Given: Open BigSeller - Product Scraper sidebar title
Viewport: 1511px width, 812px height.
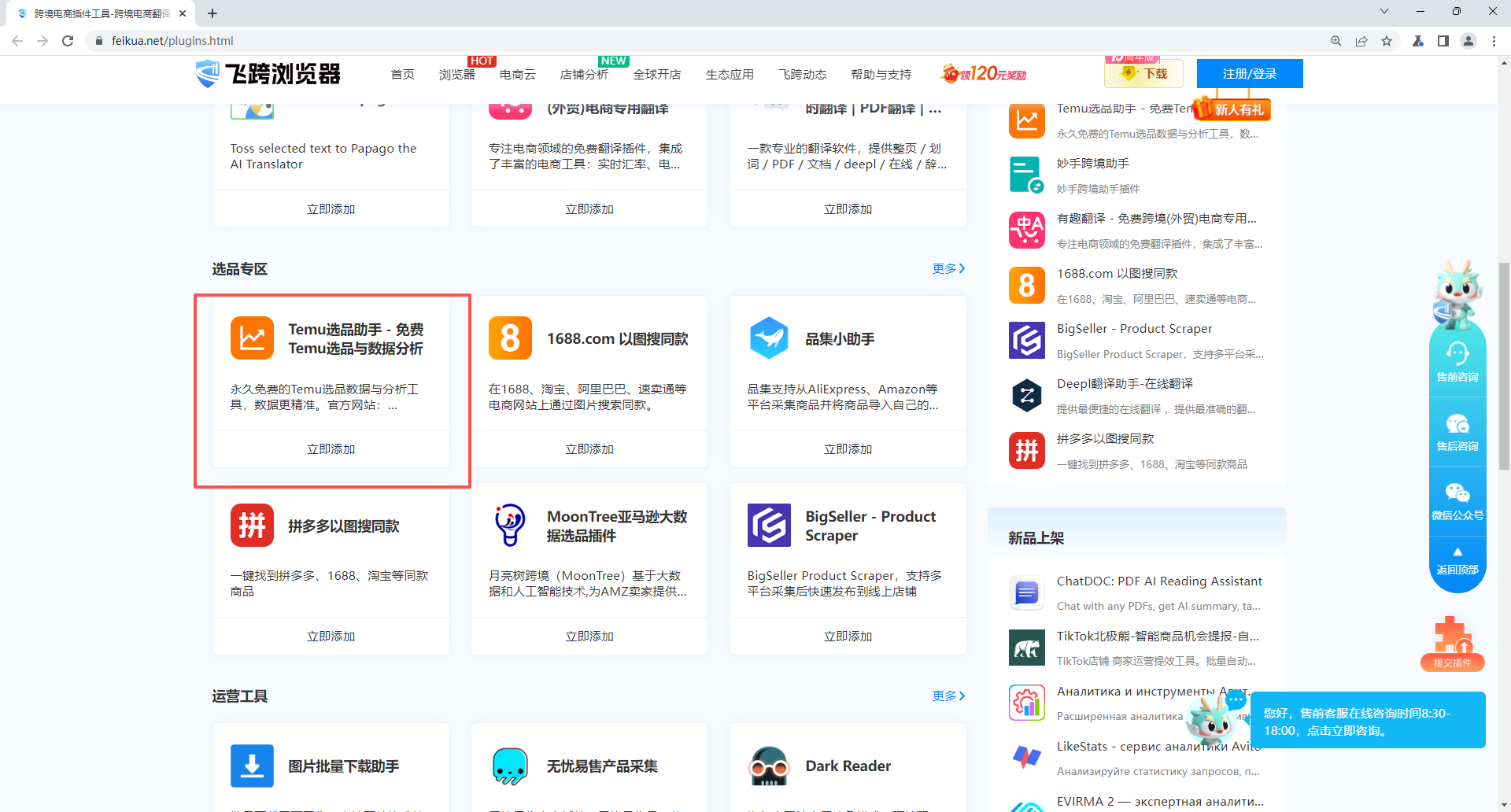Looking at the screenshot, I should click(1134, 328).
